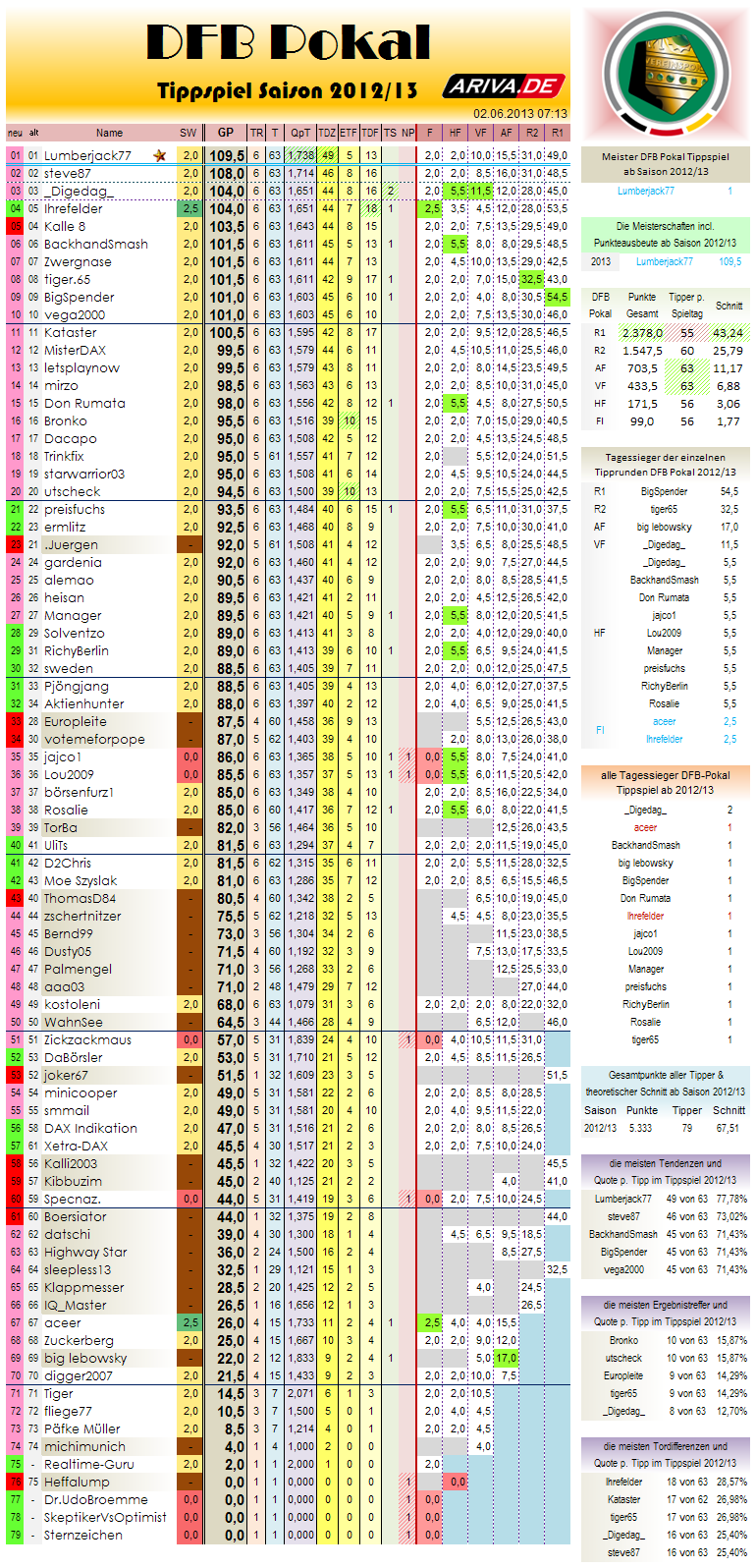The width and height of the screenshot is (756, 1568).
Task: Click player name 'Solventzo'
Action: 74,633
